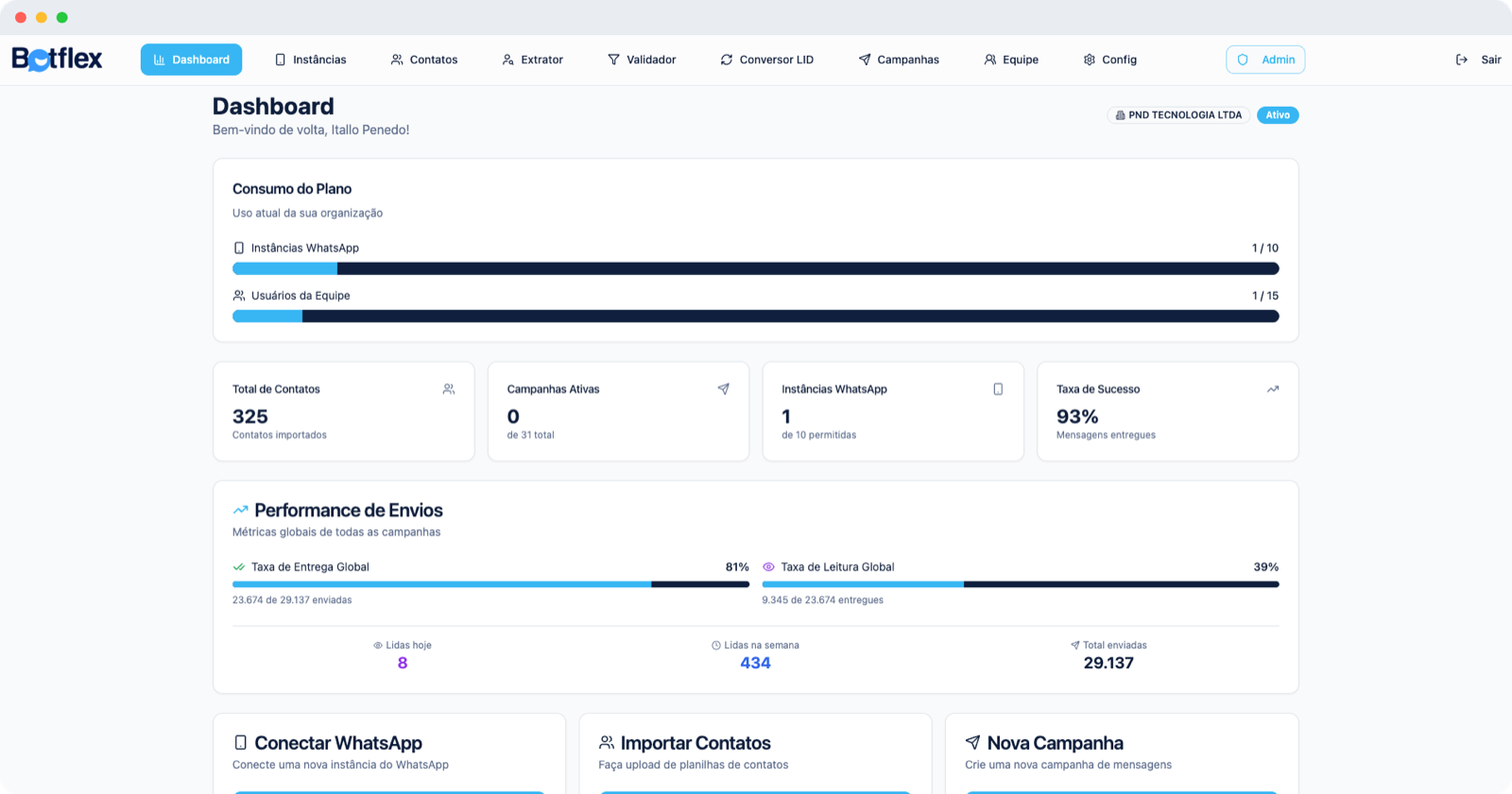The width and height of the screenshot is (1512, 794).
Task: Click trend icon in Taxa de Sucesso card
Action: click(x=1273, y=389)
